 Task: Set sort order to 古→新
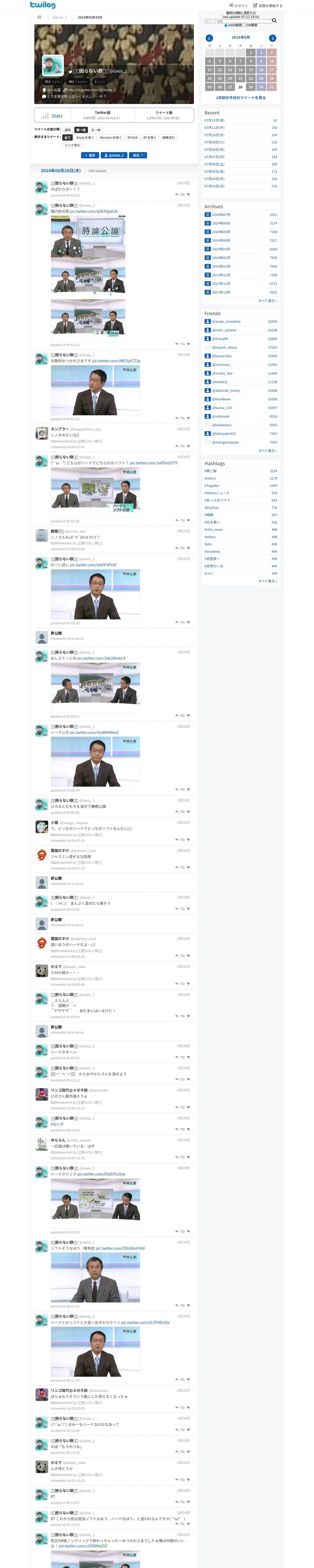click(x=96, y=130)
